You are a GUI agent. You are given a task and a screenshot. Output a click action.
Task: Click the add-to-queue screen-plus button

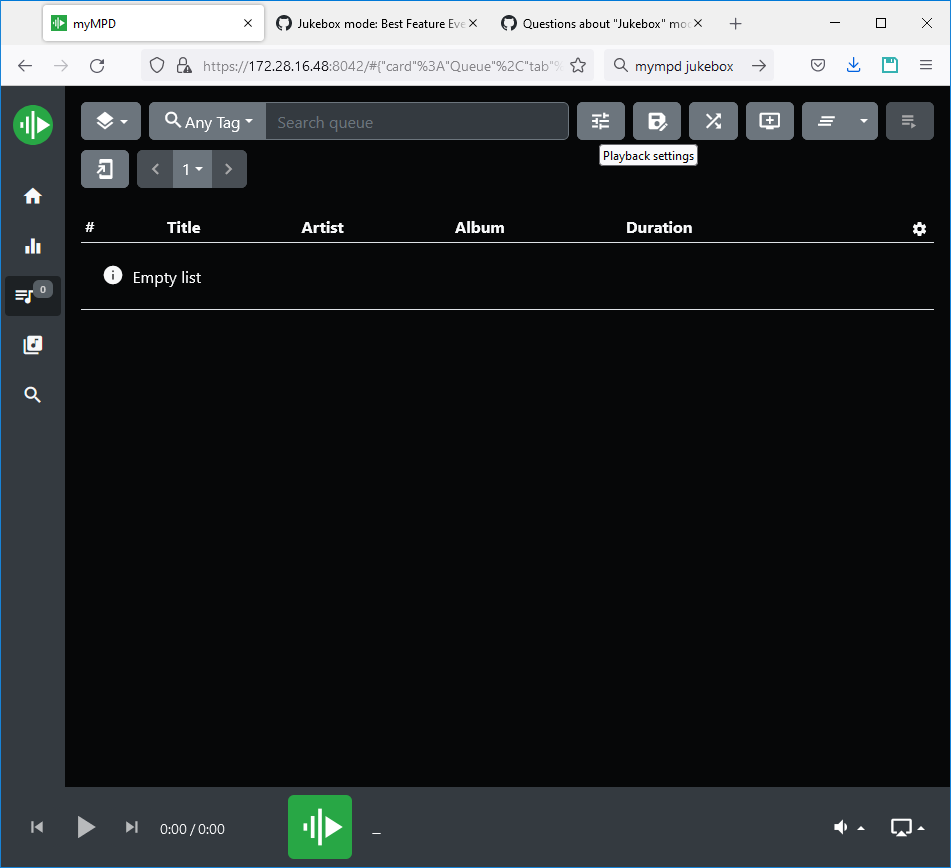[x=770, y=121]
